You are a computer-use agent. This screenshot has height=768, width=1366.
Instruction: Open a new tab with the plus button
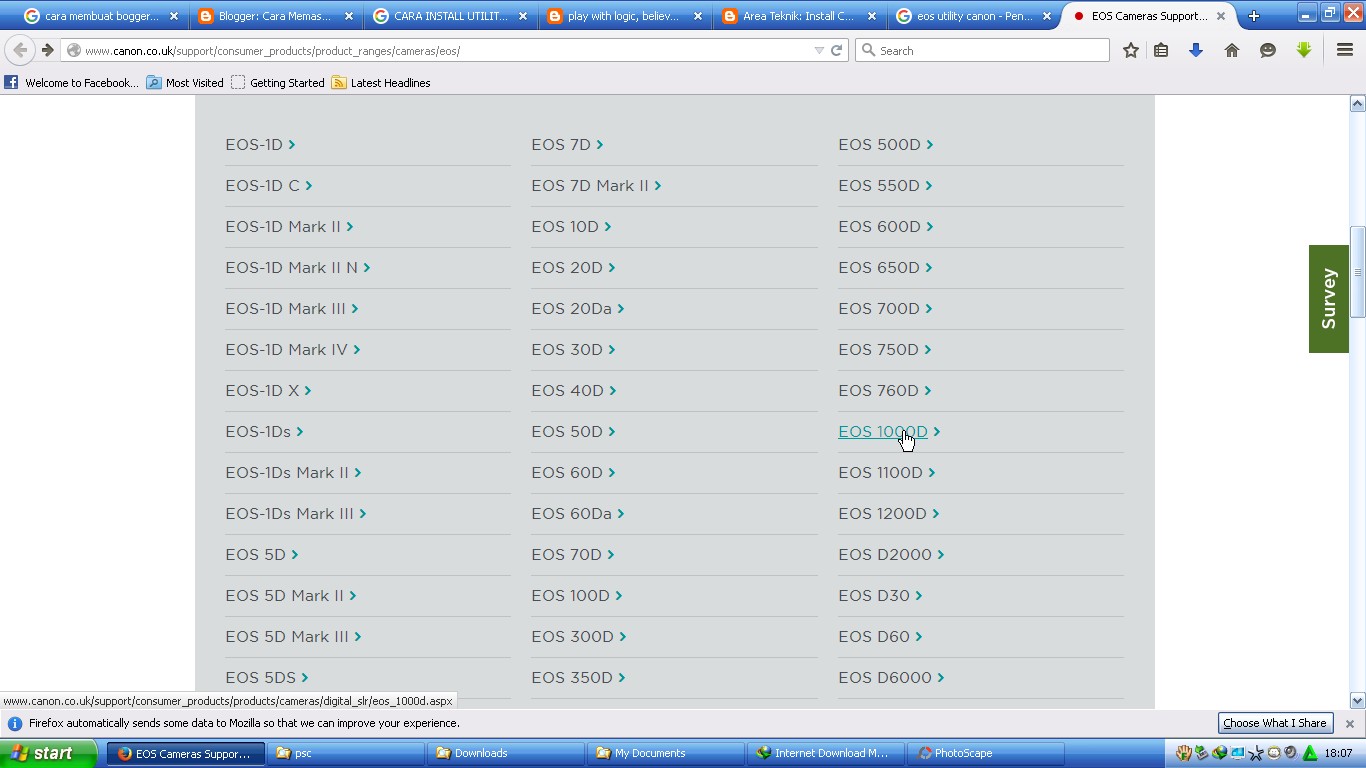pyautogui.click(x=1253, y=16)
